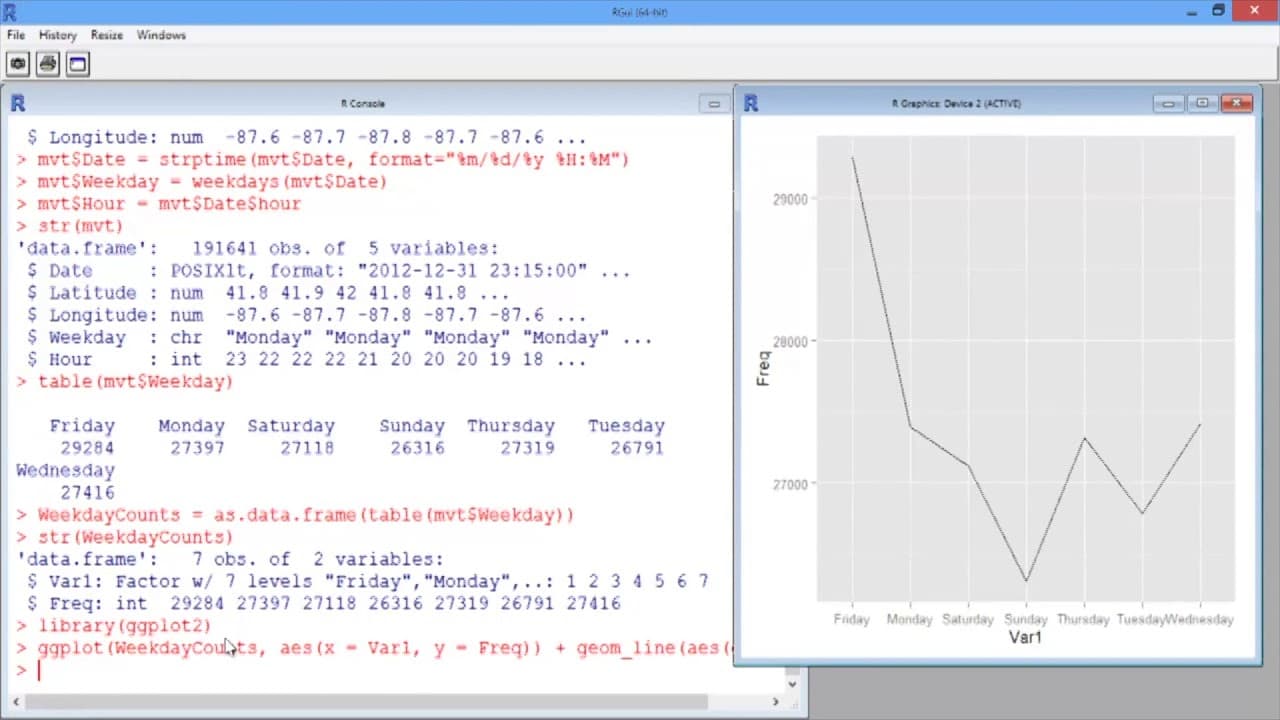Click the Sunday count value 26316
Screen dimensions: 1280x720
417,448
